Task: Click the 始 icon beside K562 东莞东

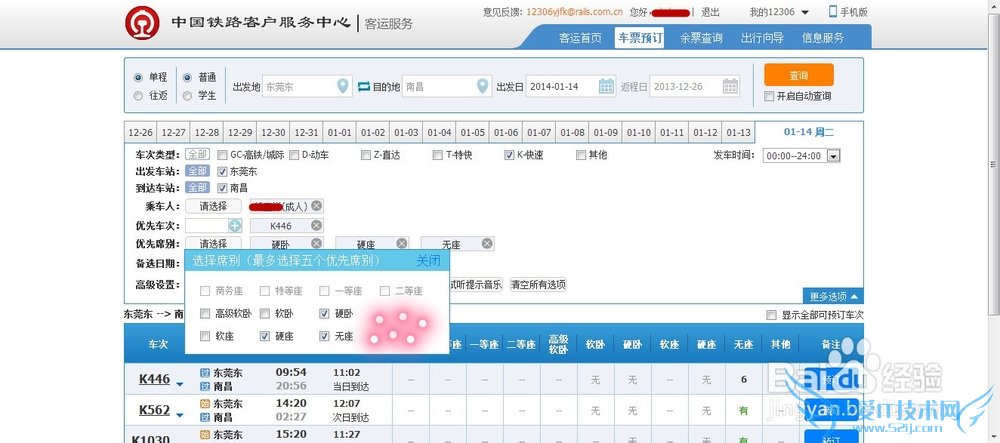Action: pos(205,403)
